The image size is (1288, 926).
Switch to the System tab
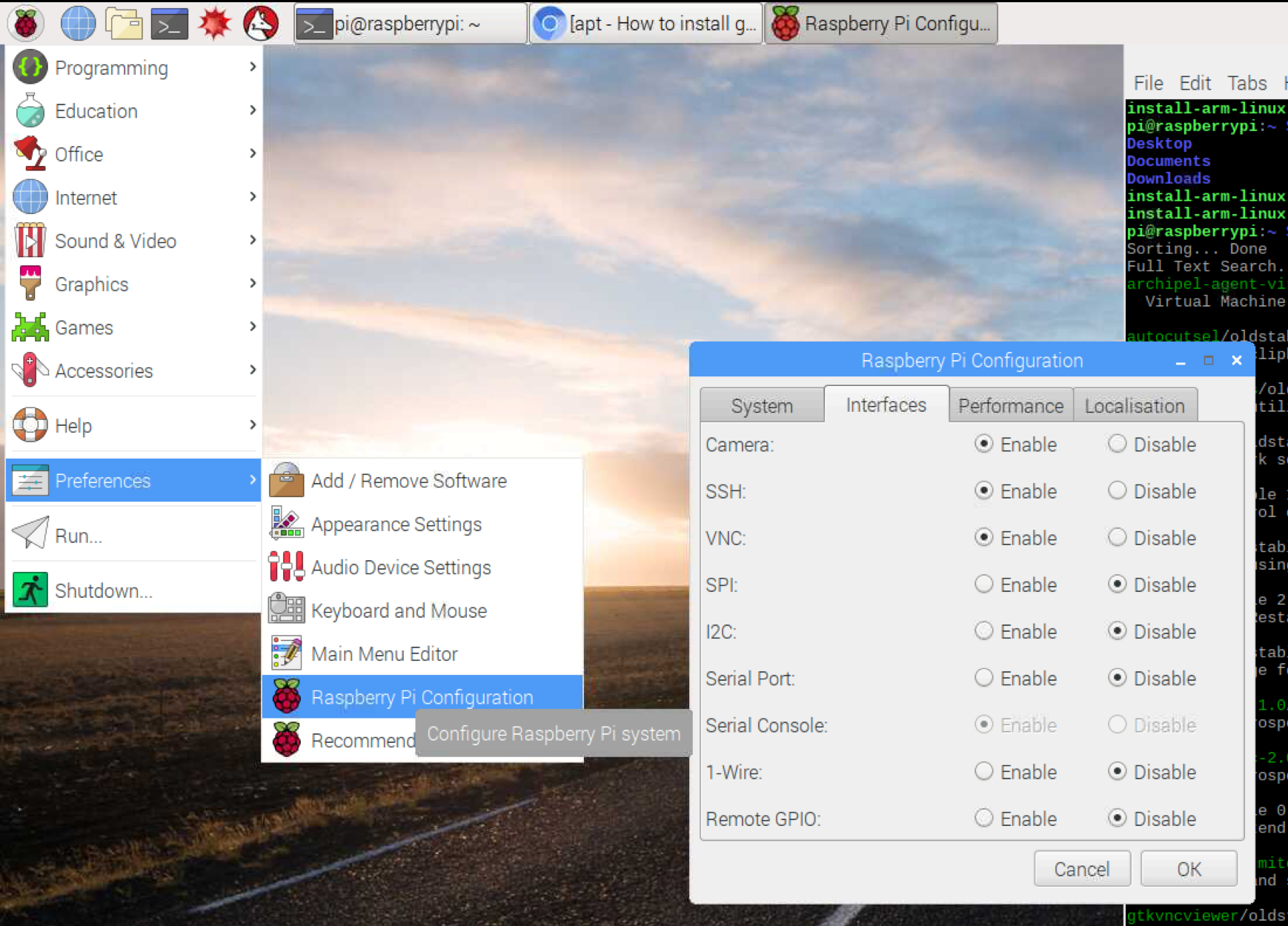click(x=762, y=405)
